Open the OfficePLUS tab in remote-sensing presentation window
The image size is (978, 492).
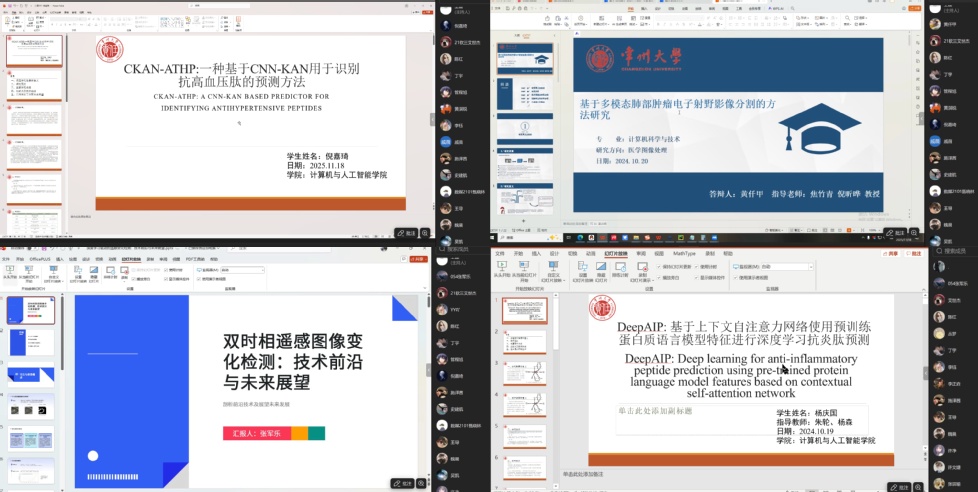coord(40,259)
